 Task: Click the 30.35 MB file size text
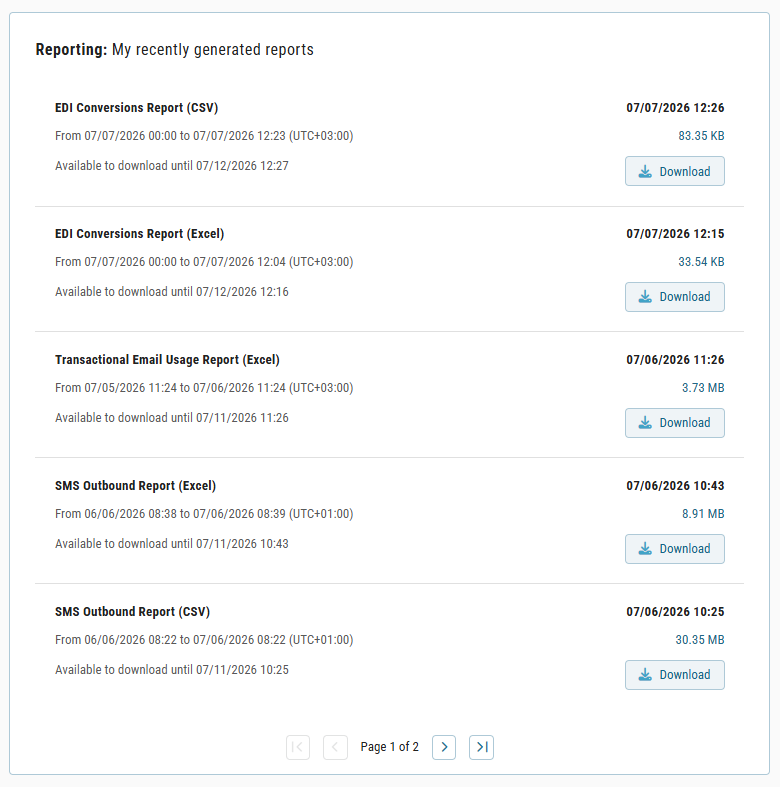700,640
